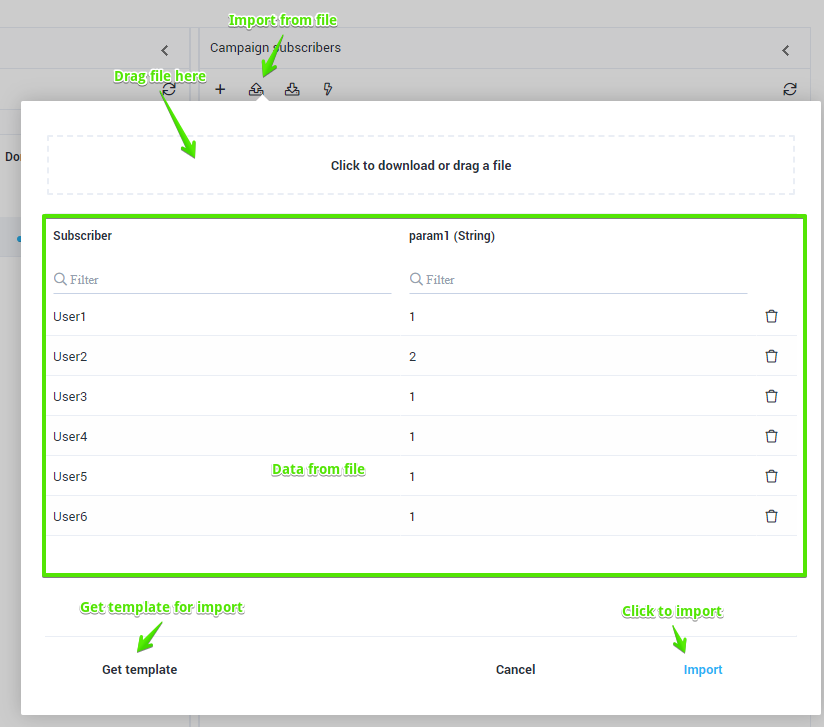Screen dimensions: 824x727
Task: Confirm by clicking the Import button
Action: point(703,670)
